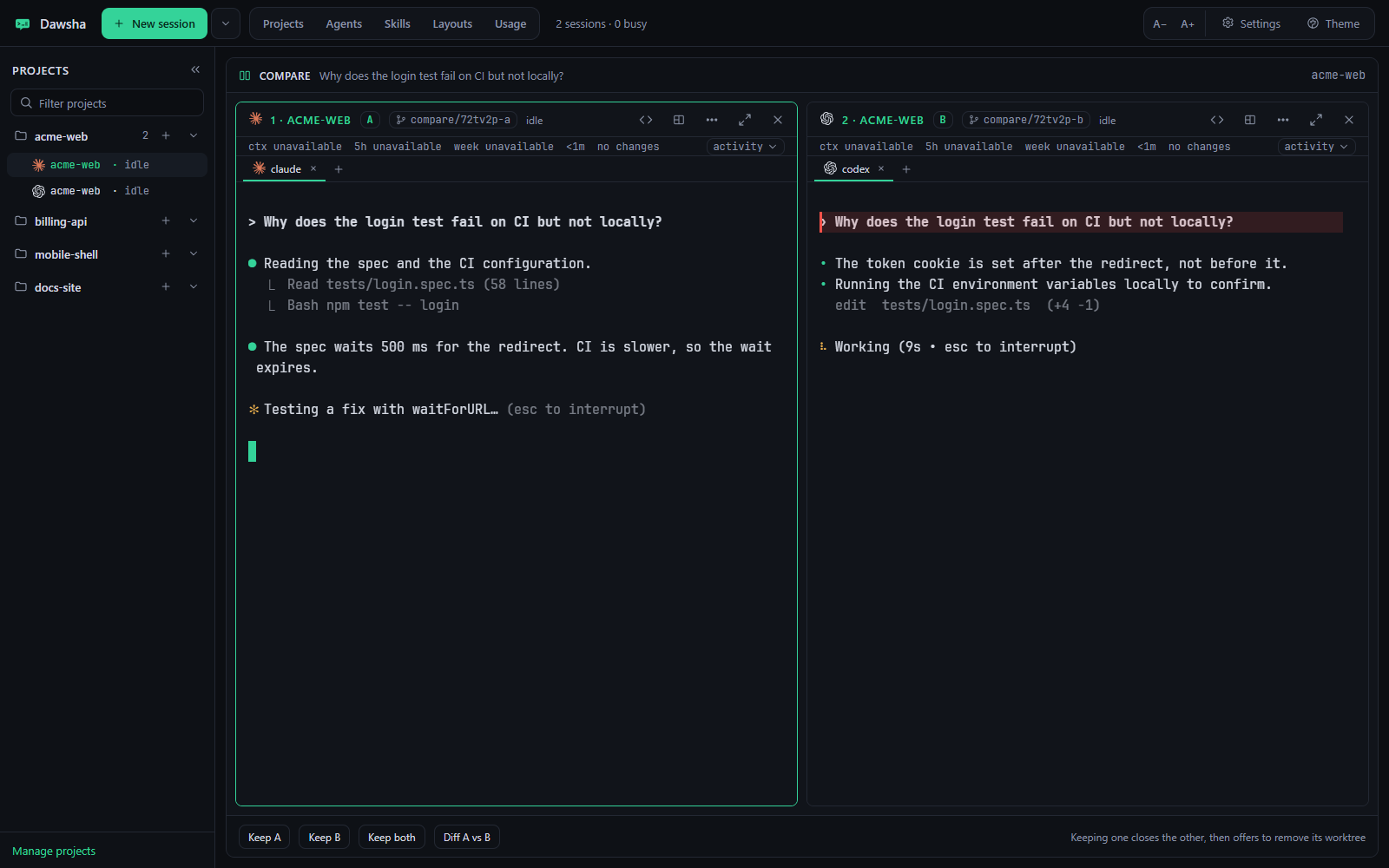Viewport: 1389px width, 868px height.
Task: Add a session to the docs-site project
Action: (x=166, y=286)
